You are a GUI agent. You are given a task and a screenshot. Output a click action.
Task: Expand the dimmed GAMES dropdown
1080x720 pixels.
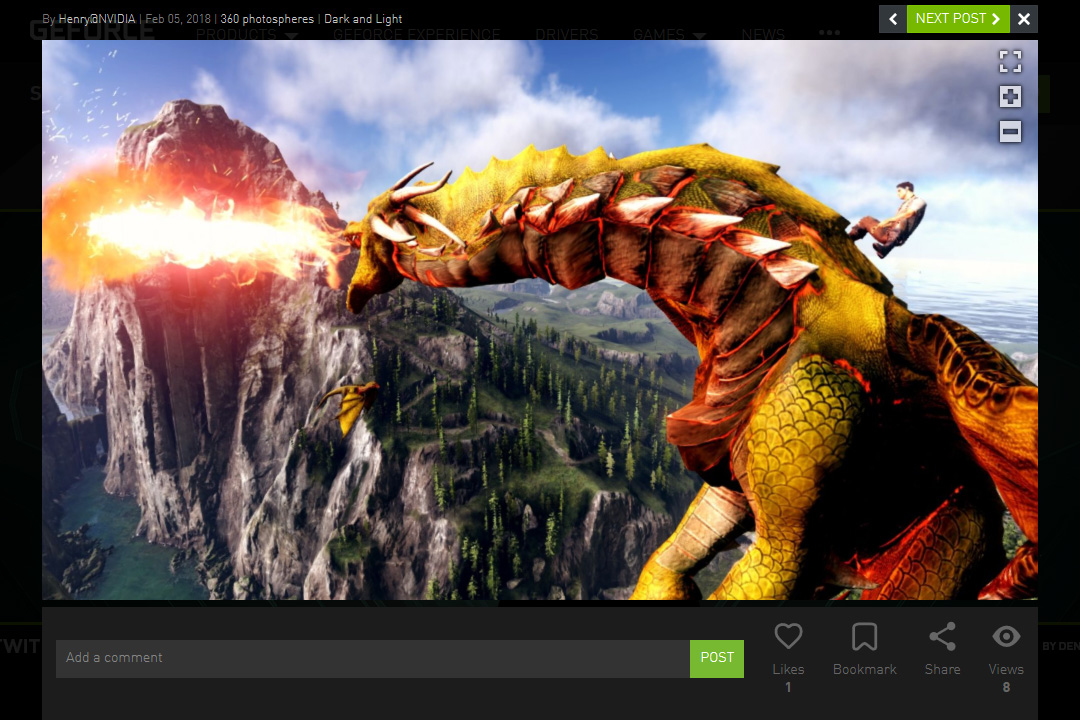pos(669,35)
